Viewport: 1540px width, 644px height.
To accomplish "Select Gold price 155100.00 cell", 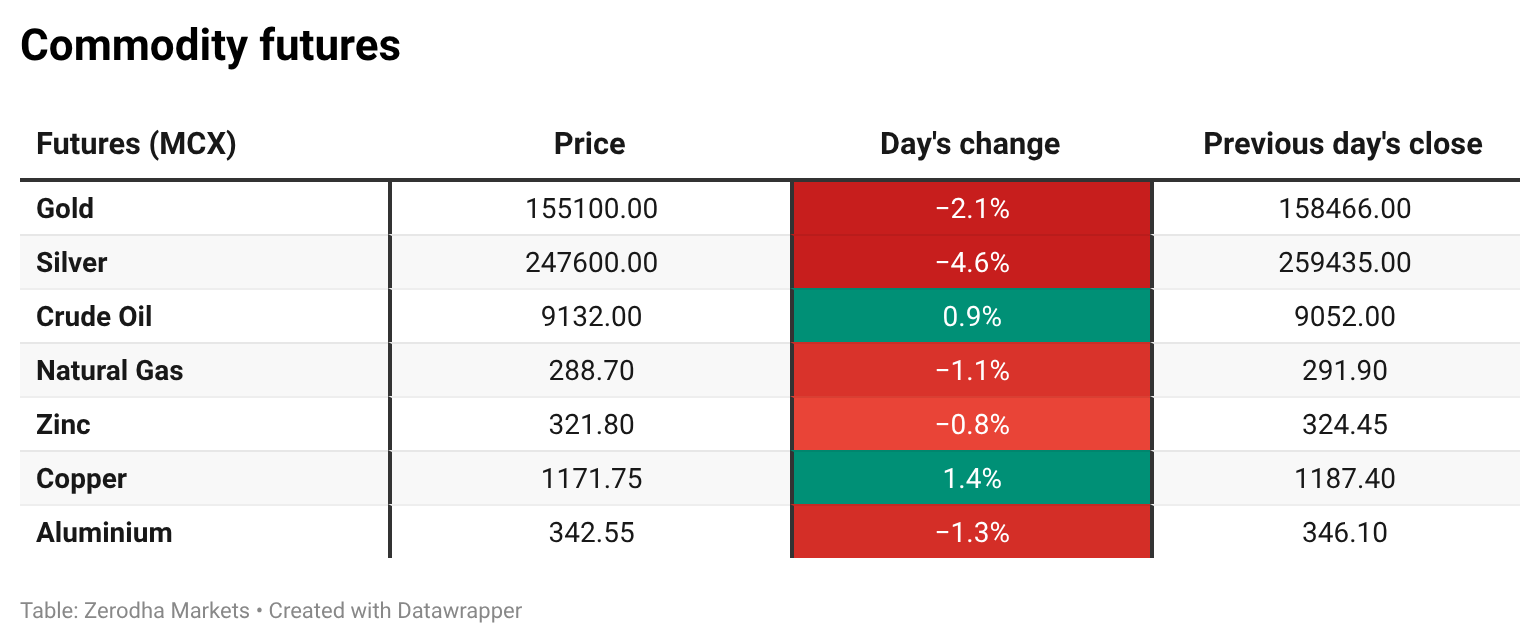I will tap(591, 208).
